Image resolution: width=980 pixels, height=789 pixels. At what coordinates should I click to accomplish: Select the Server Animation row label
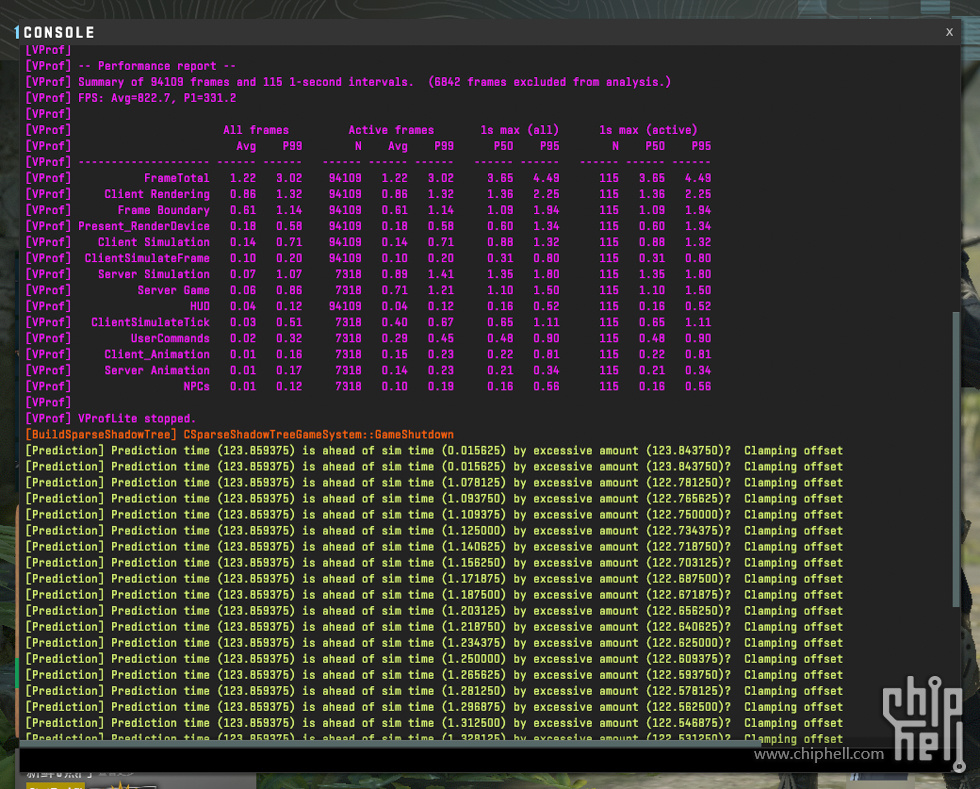point(157,371)
